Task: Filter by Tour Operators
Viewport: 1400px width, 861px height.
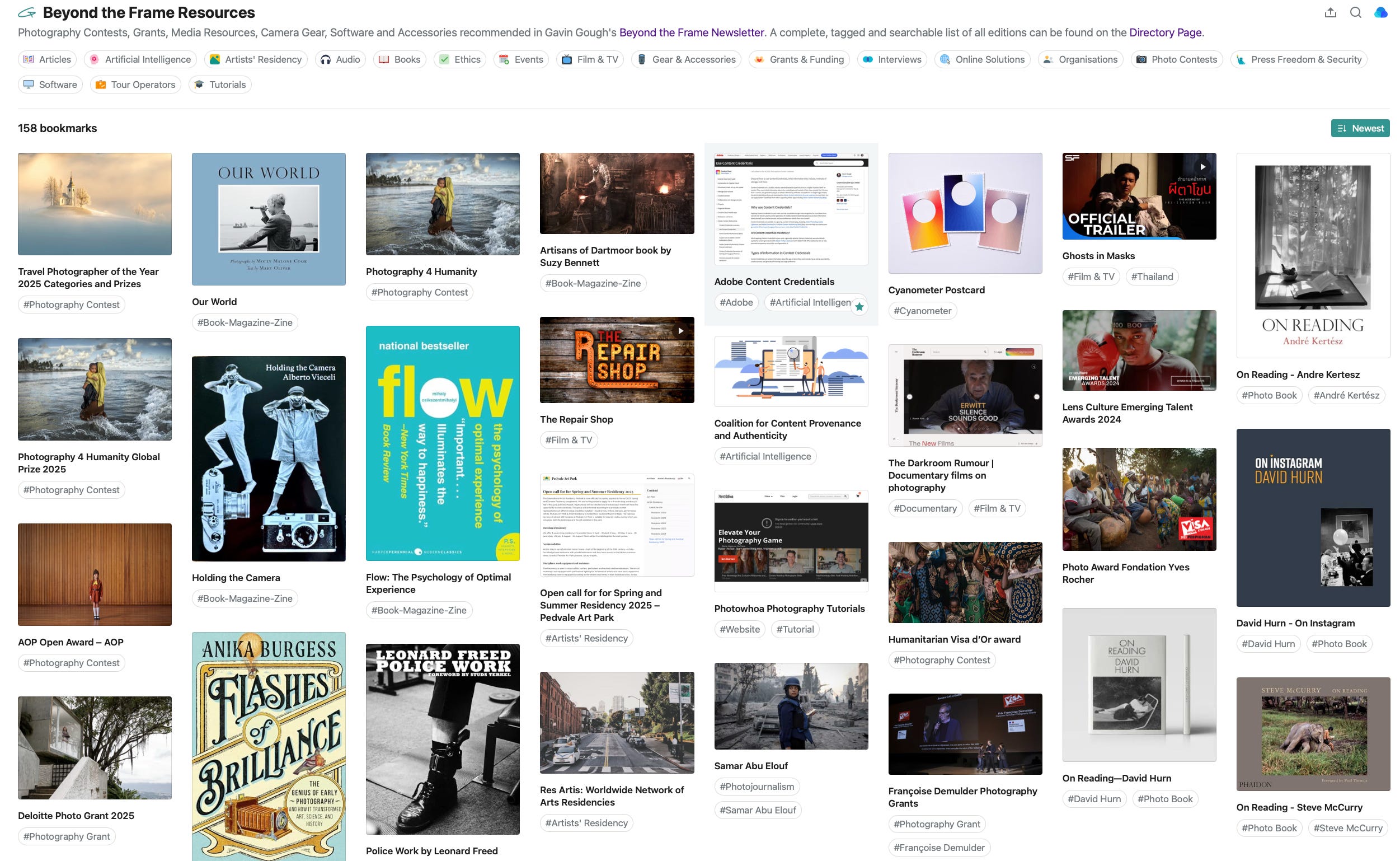Action: (135, 85)
